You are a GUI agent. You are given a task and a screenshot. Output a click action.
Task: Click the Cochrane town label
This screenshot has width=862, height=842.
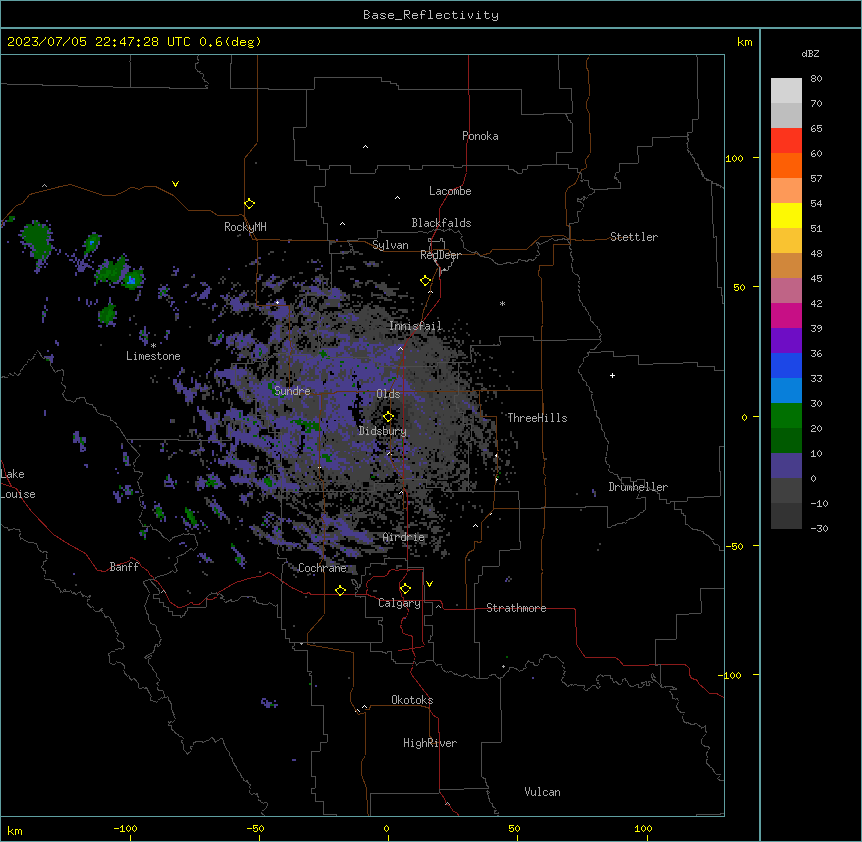tap(322, 568)
